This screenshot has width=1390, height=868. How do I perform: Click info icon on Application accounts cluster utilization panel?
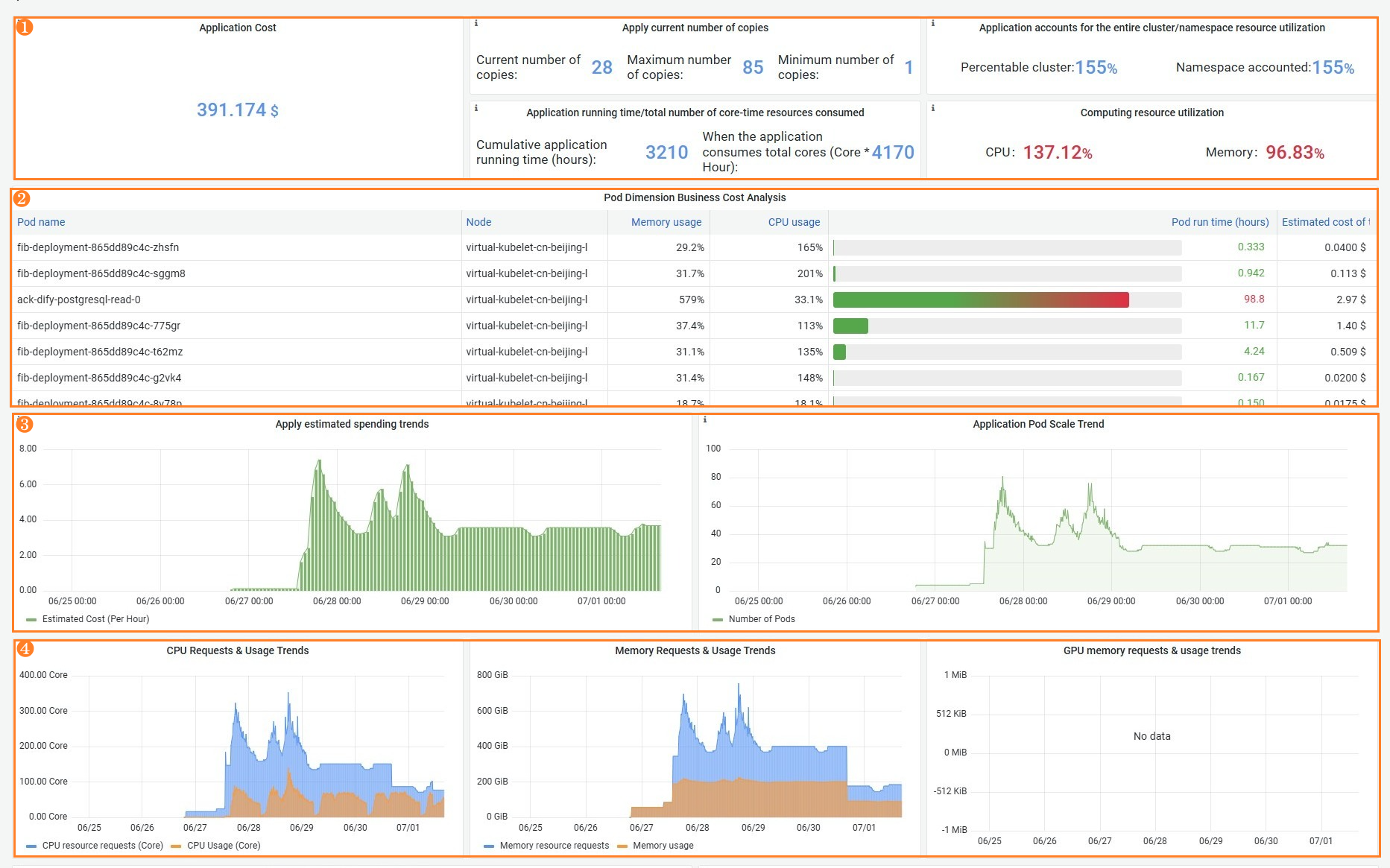point(933,23)
